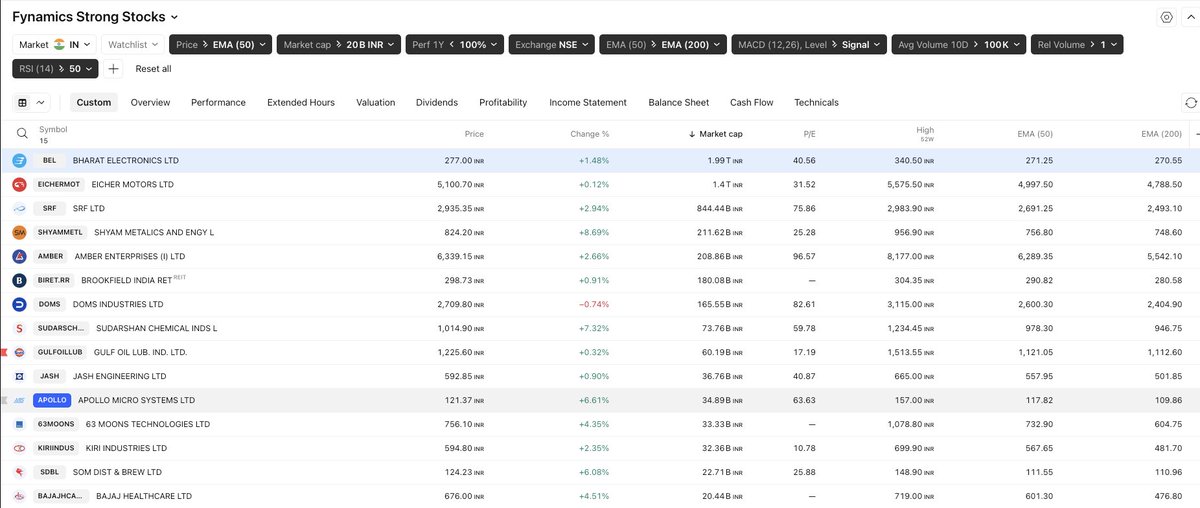Sort by High 52W column header

[x=925, y=133]
